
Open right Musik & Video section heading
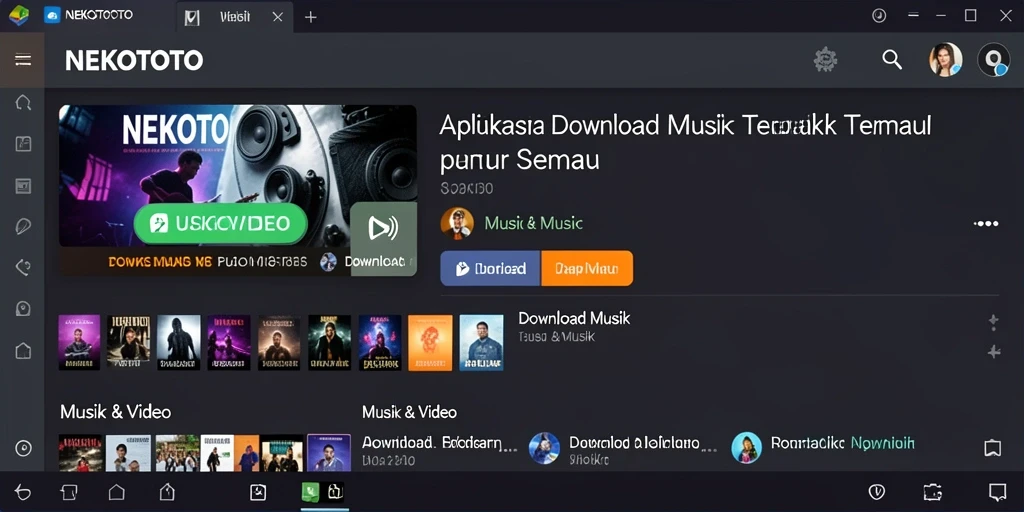pyautogui.click(x=409, y=412)
